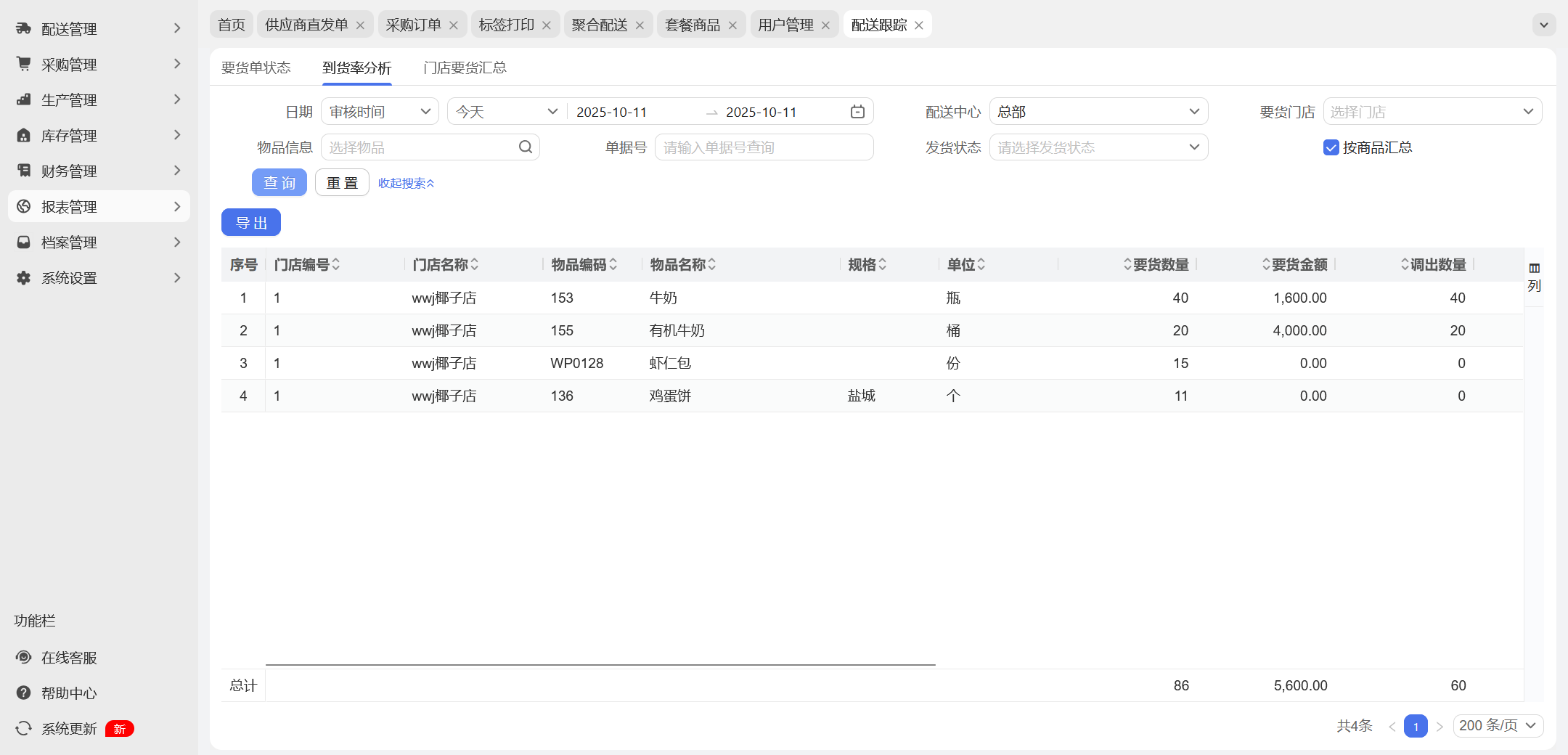Sort table by 门店编号 column
The height and width of the screenshot is (755, 1568).
pos(336,265)
